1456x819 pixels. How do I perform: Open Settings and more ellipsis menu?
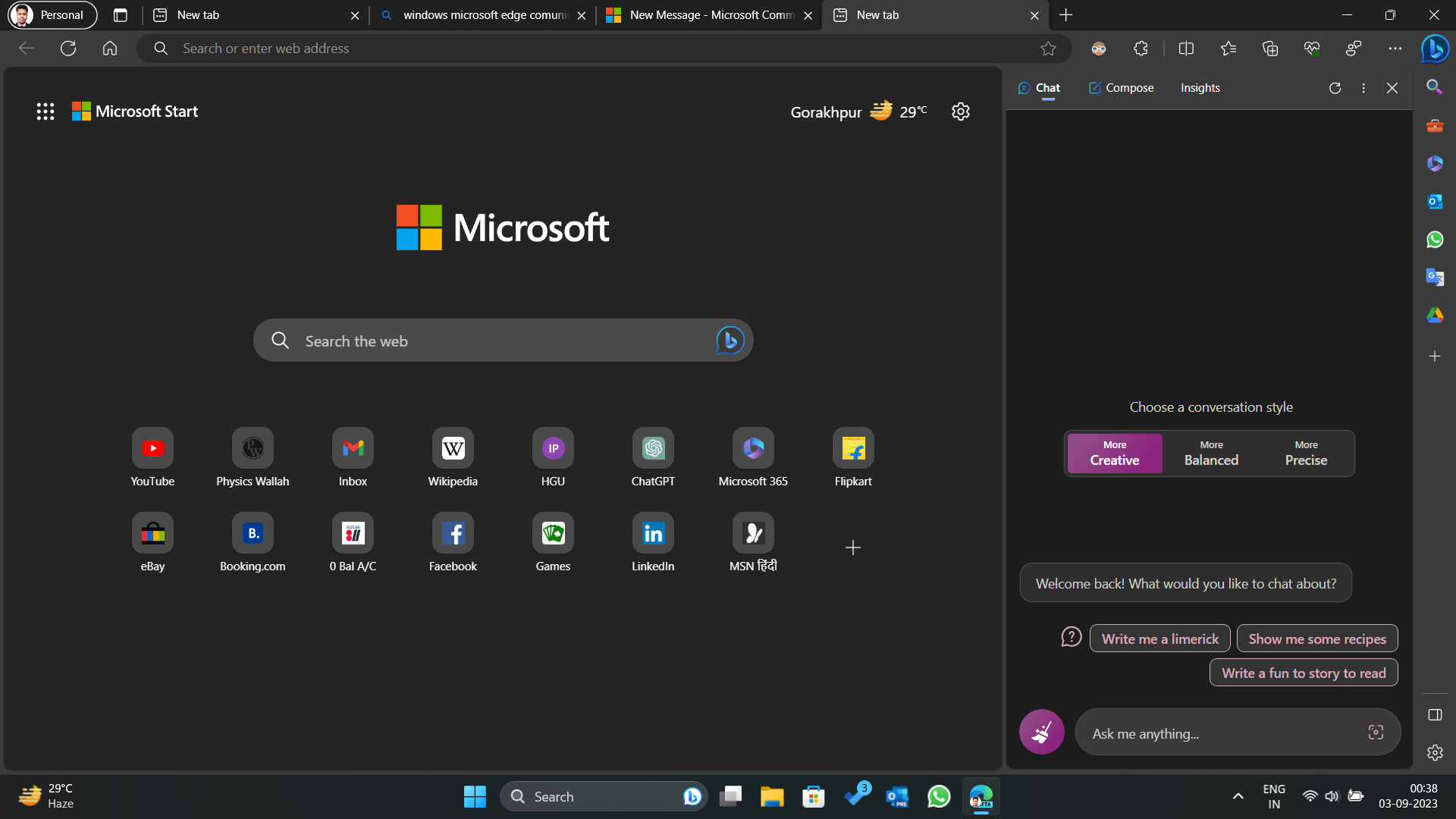pyautogui.click(x=1395, y=48)
